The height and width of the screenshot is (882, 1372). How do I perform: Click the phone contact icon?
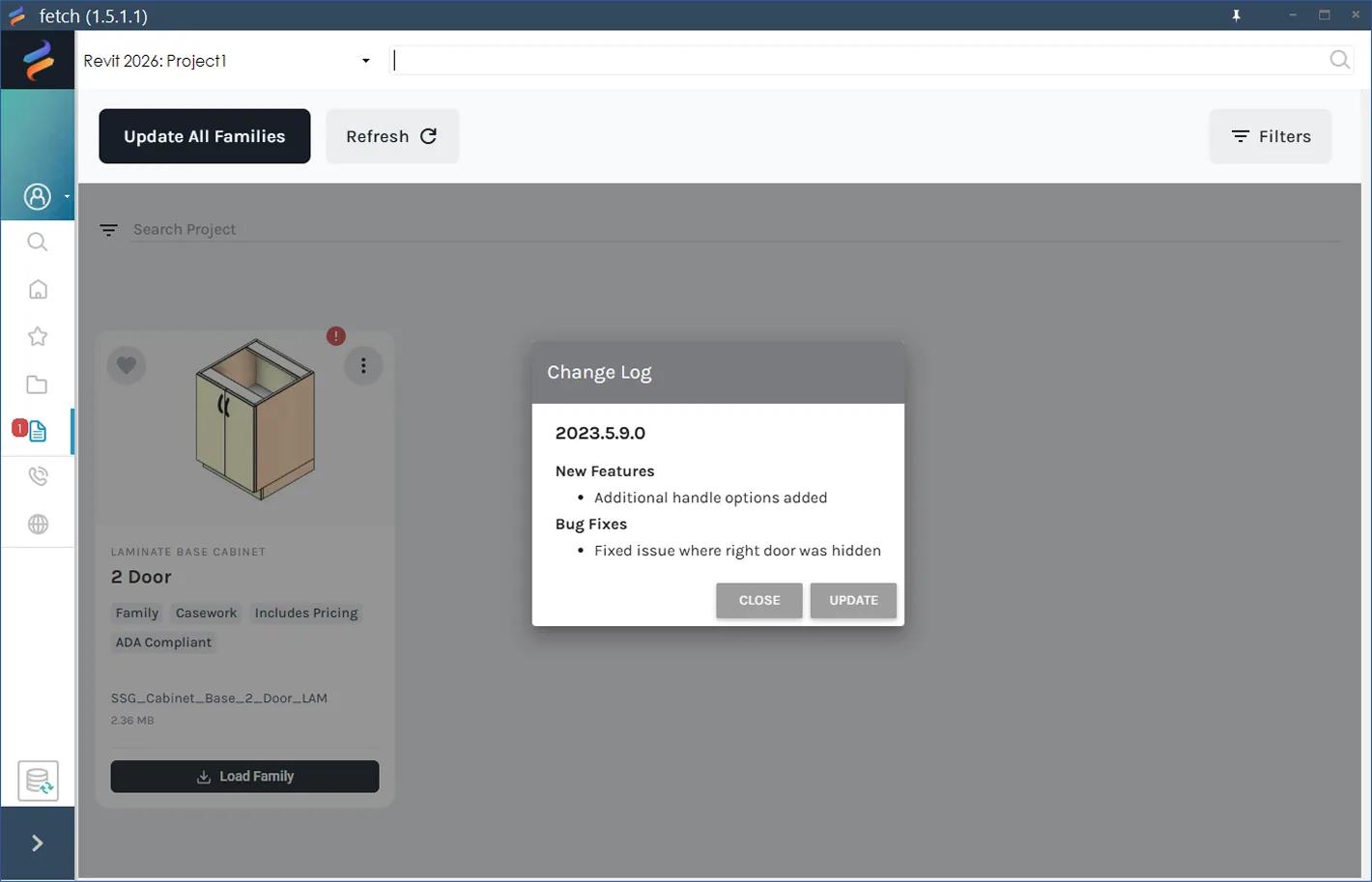point(38,476)
